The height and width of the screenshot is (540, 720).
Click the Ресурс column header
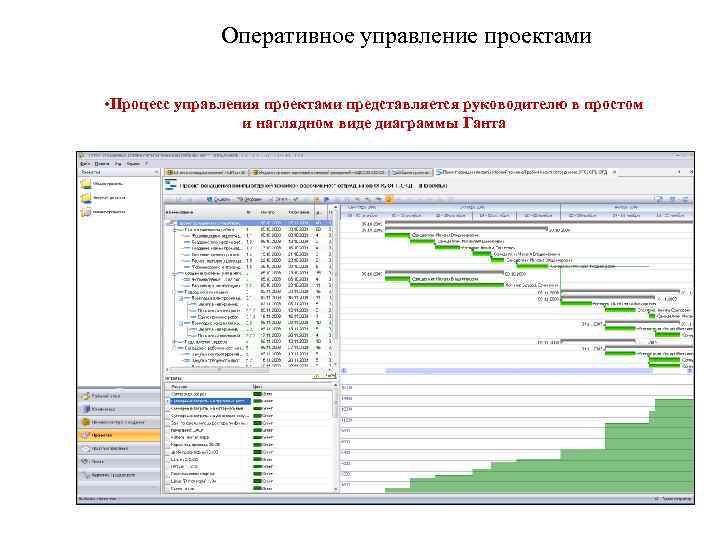point(208,387)
